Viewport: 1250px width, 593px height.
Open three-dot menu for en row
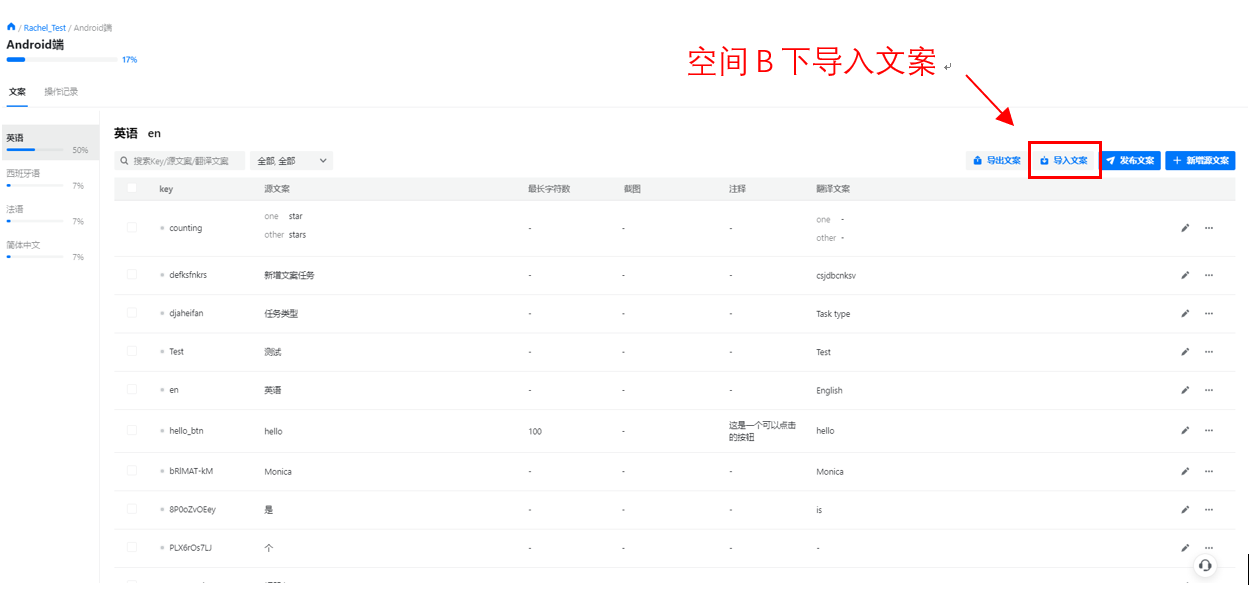tap(1208, 390)
